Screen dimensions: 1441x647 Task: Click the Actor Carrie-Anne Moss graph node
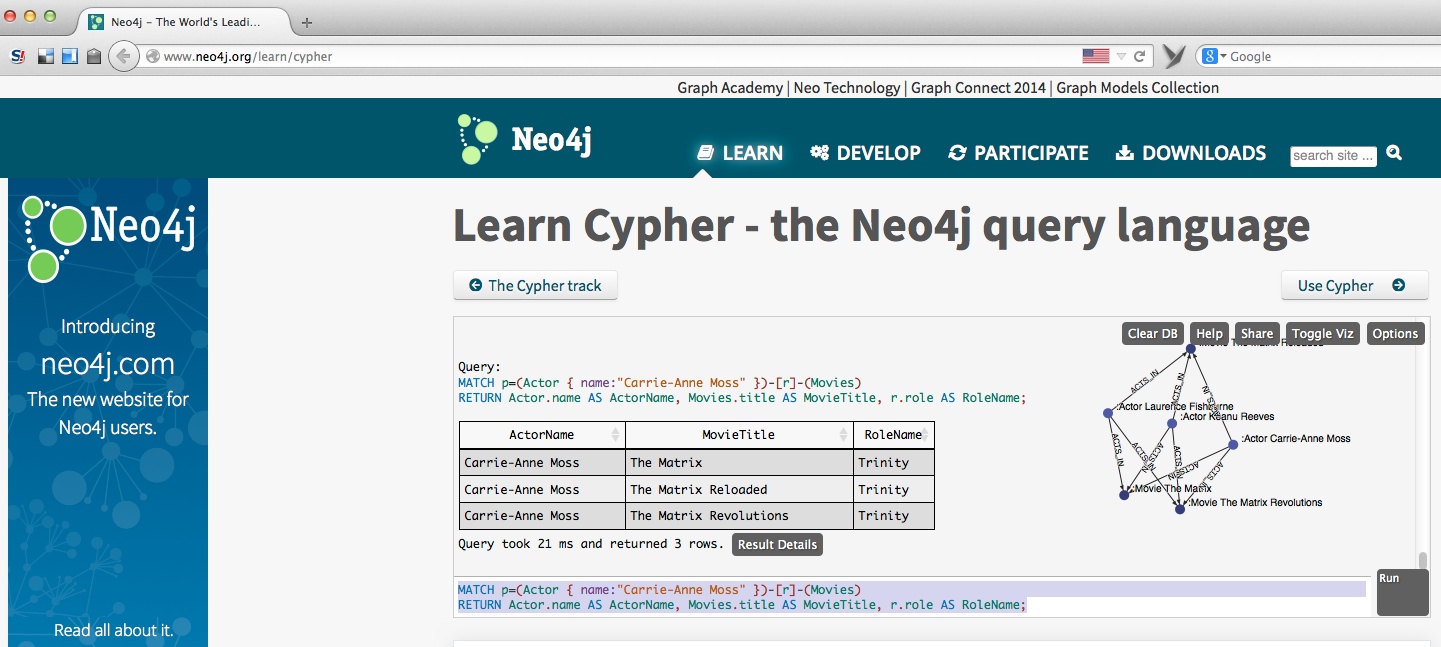point(1233,444)
